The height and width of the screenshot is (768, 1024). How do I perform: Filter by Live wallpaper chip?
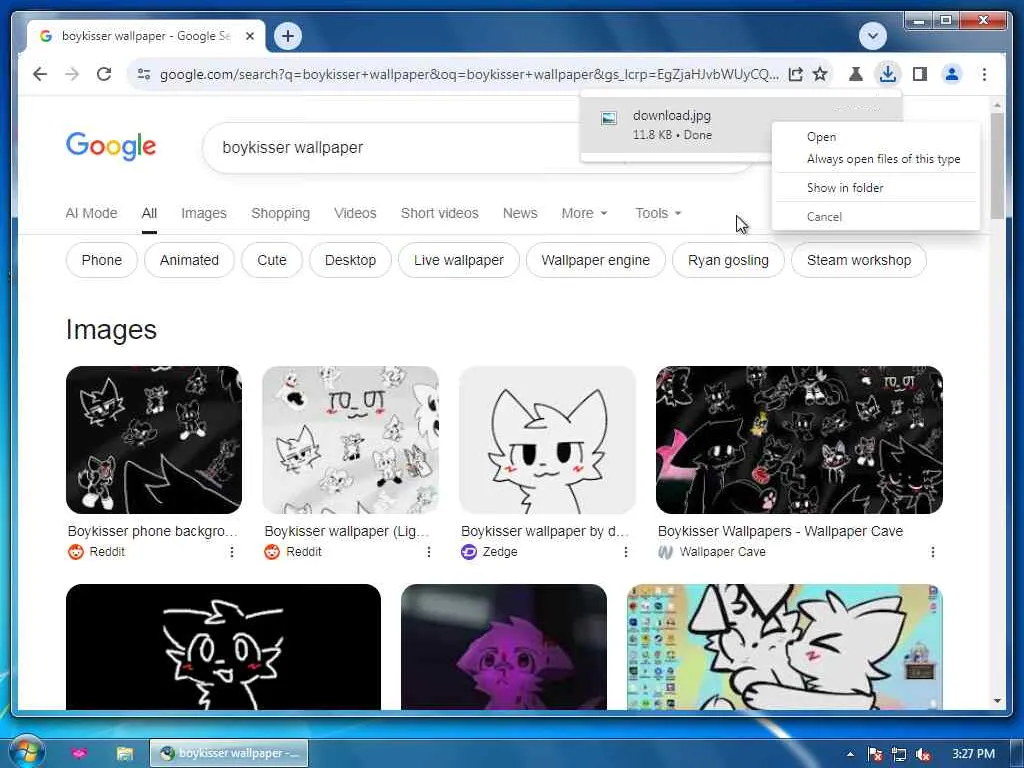[458, 260]
